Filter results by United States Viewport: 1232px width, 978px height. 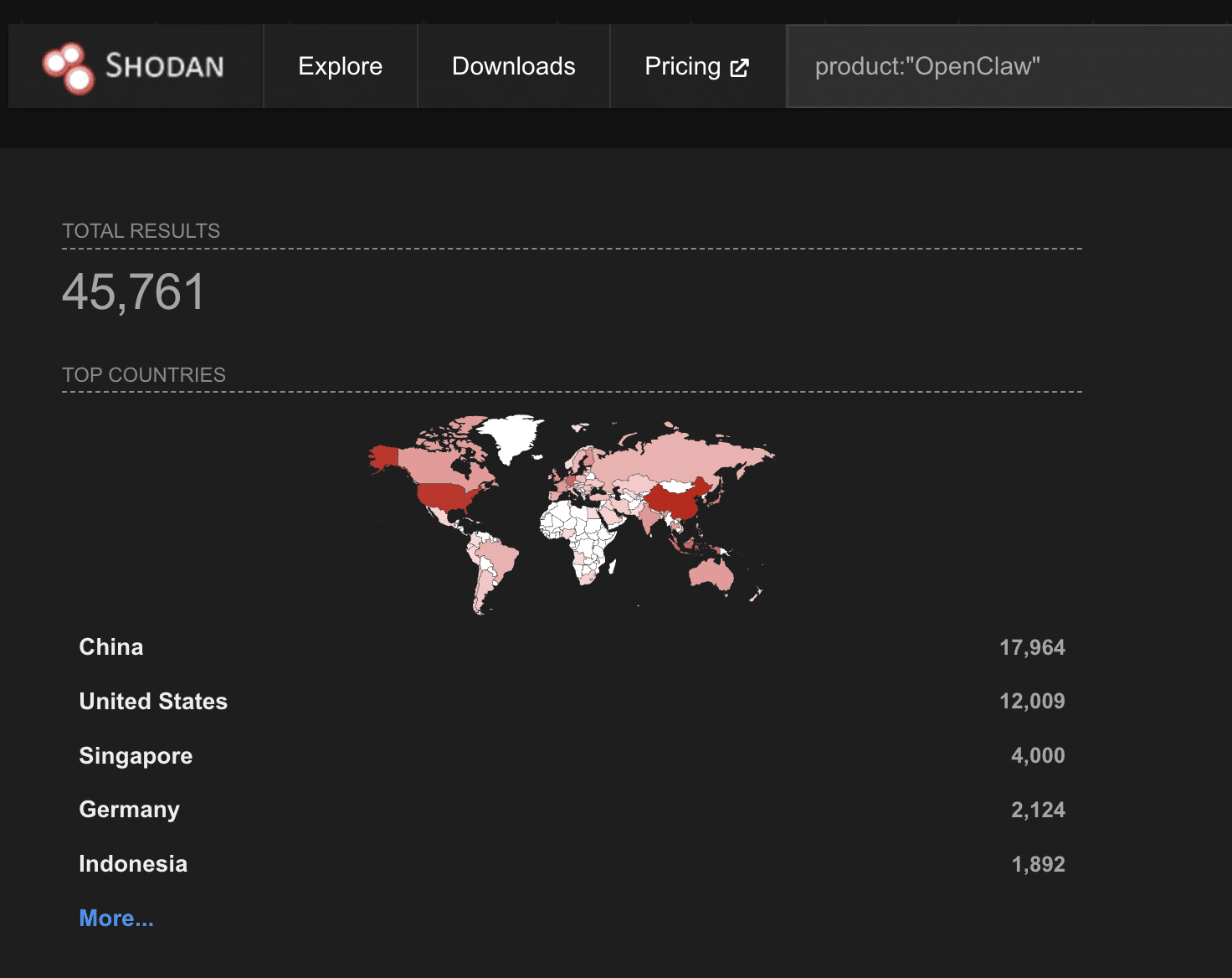tap(153, 702)
